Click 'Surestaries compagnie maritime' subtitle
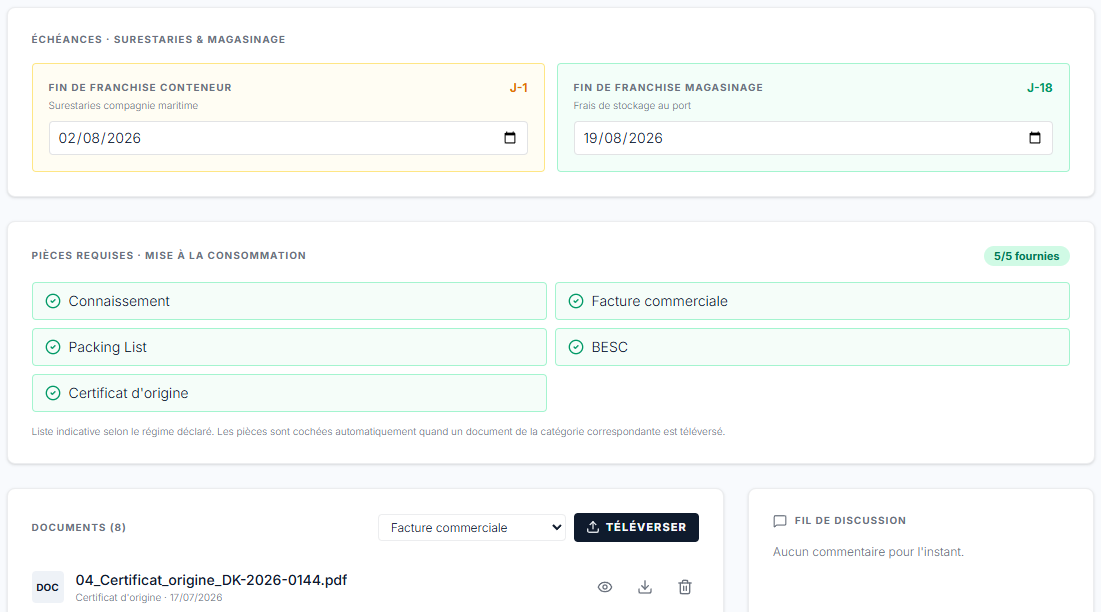Screen dimensions: 1101x612 123,105
